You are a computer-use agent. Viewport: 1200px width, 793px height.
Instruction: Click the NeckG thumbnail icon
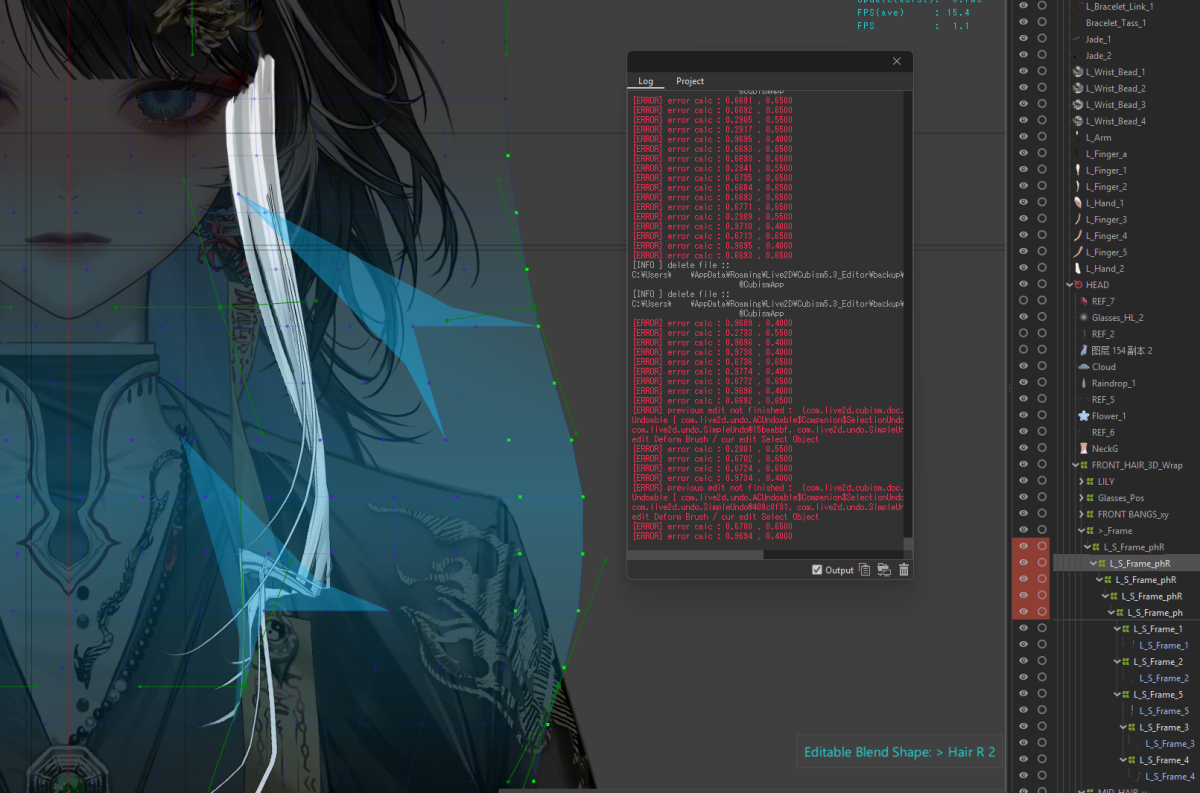pos(1083,449)
